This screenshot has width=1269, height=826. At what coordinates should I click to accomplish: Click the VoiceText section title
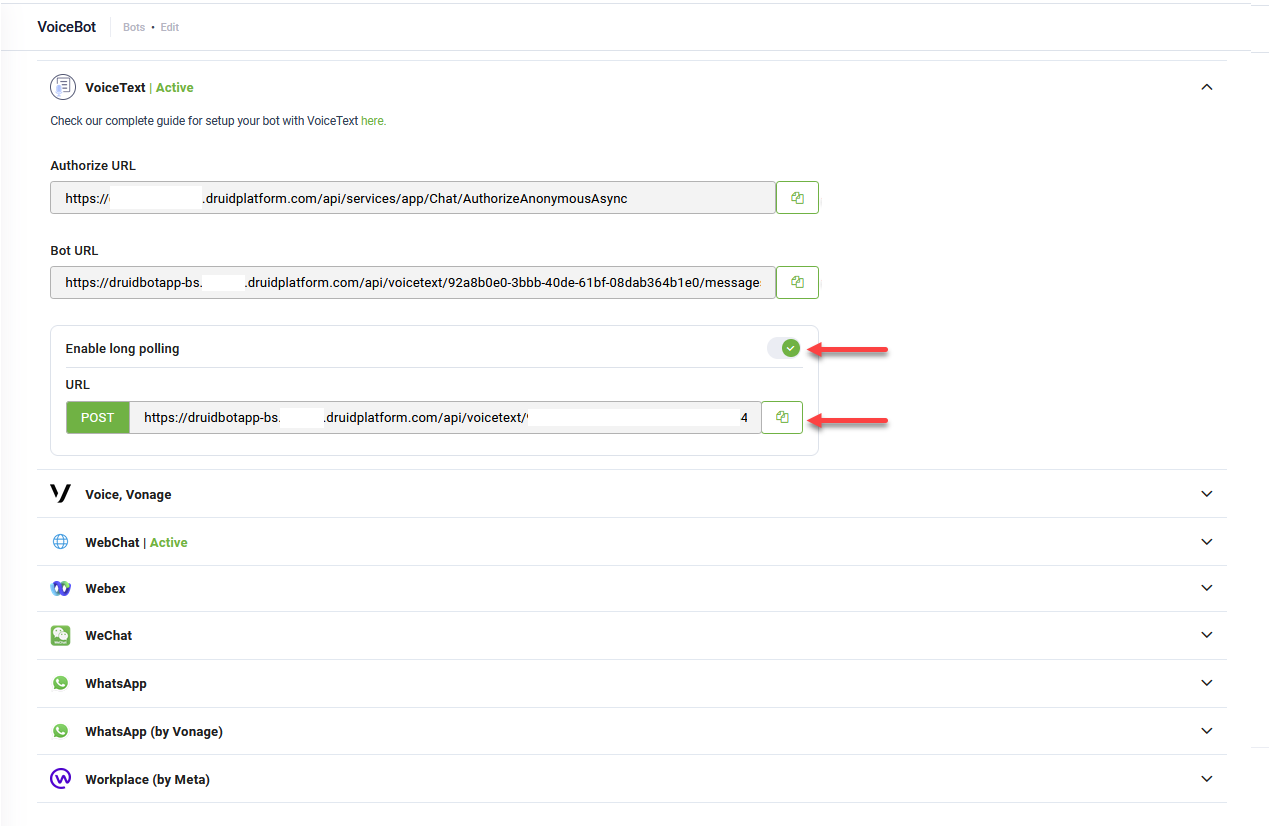(x=115, y=88)
